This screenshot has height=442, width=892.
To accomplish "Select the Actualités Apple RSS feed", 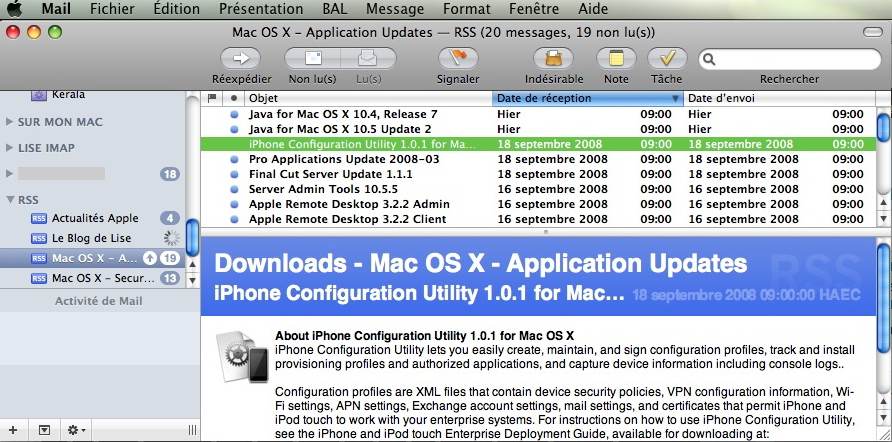I will (95, 218).
